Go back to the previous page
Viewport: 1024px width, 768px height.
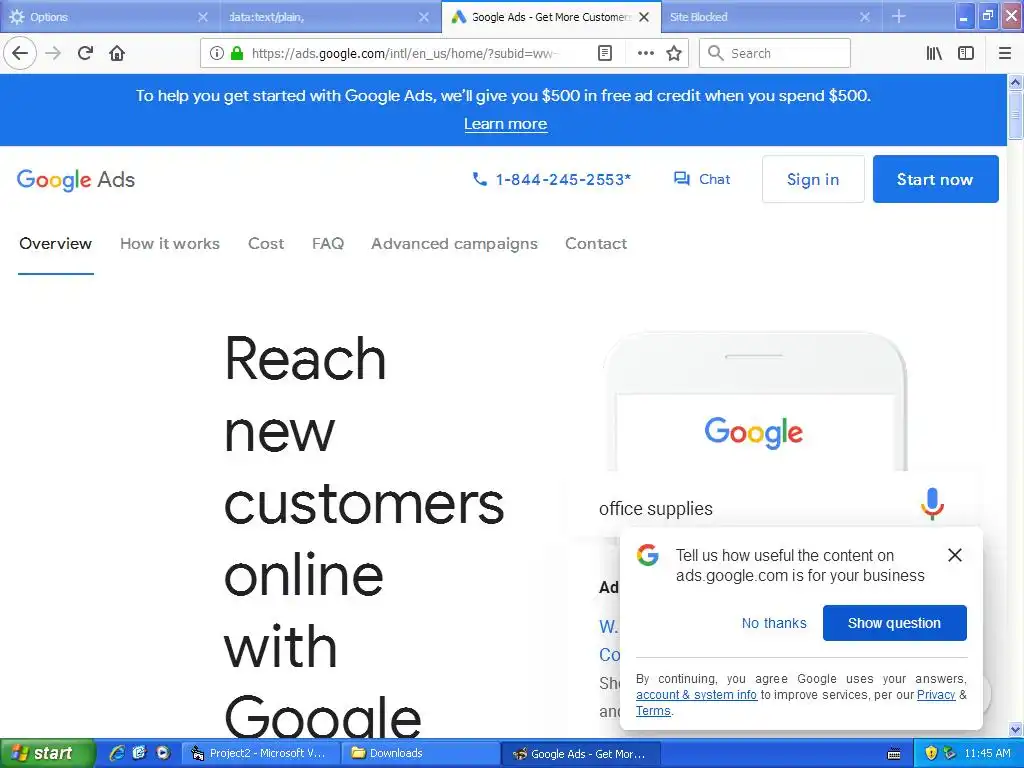(x=20, y=53)
